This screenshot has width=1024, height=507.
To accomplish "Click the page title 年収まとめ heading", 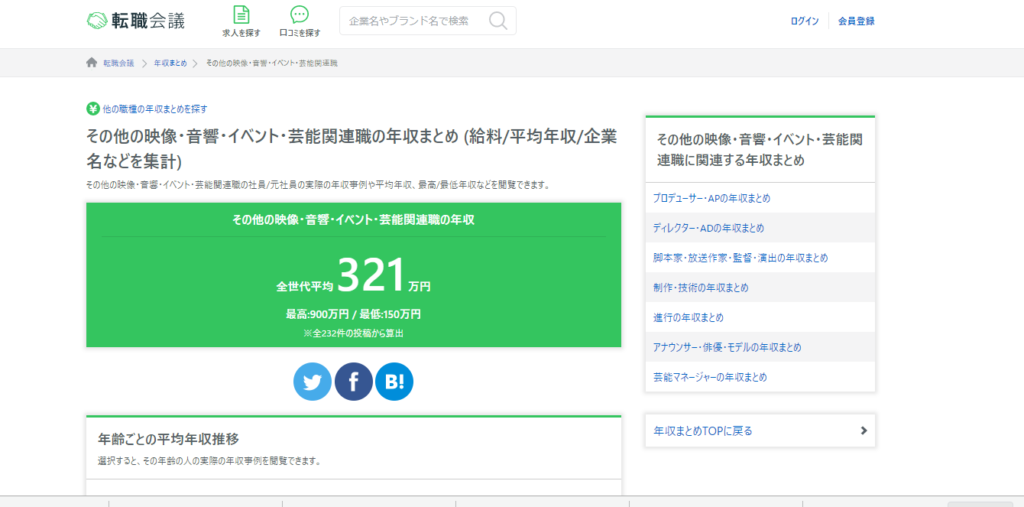I will pyautogui.click(x=351, y=149).
